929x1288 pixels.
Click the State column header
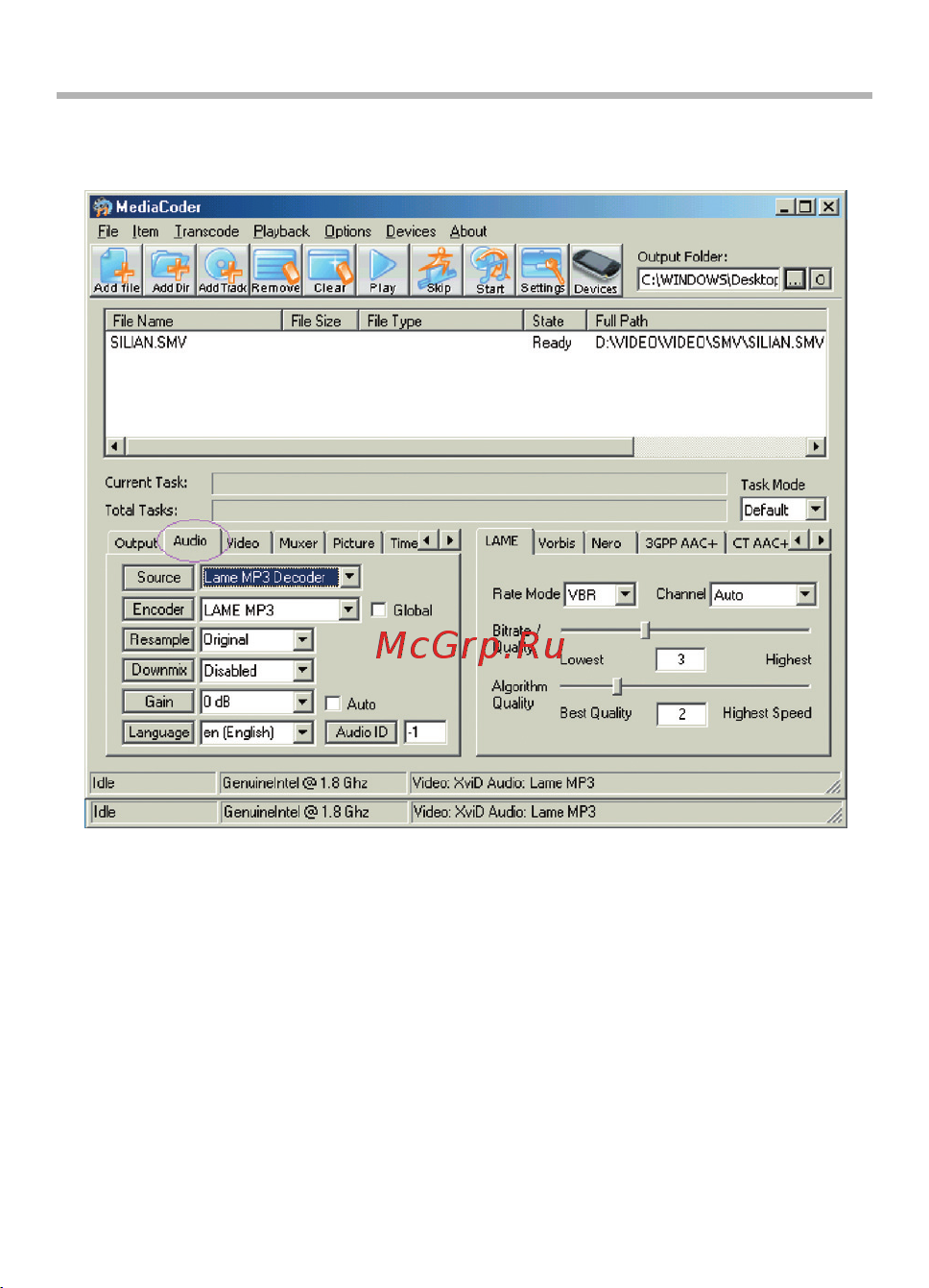click(555, 321)
